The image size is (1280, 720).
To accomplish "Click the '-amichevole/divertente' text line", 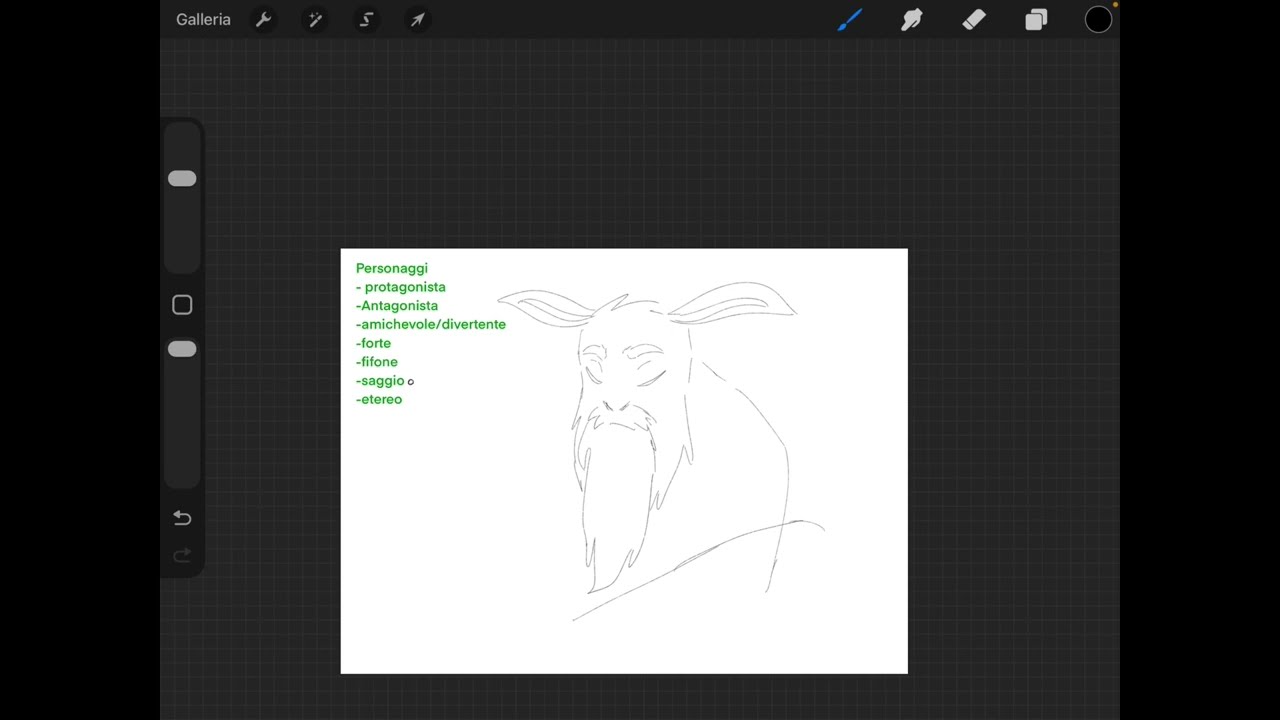I will (431, 324).
